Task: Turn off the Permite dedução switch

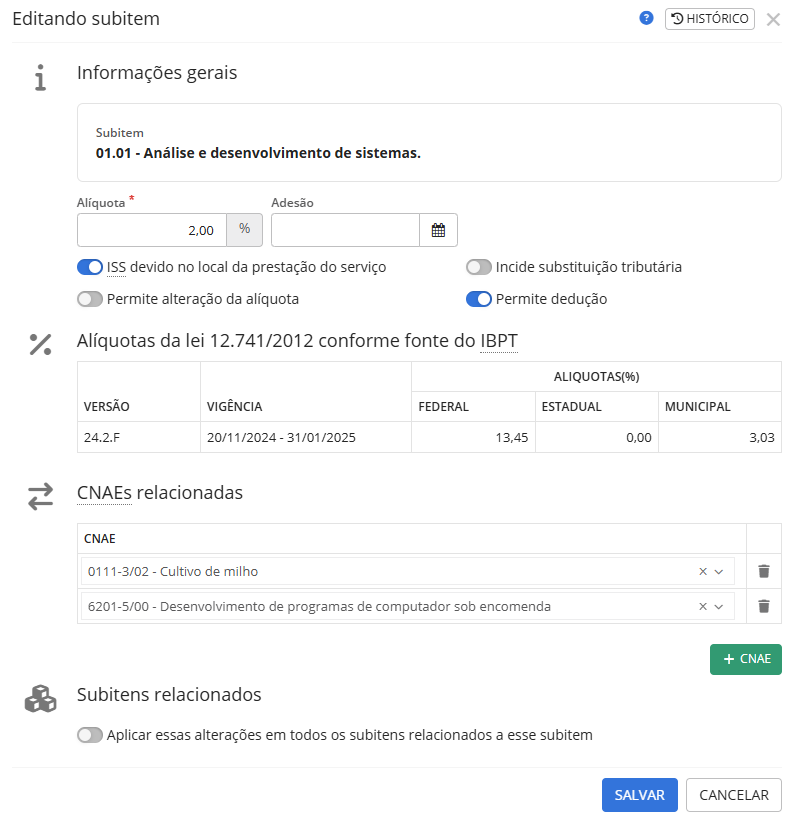Action: tap(479, 299)
